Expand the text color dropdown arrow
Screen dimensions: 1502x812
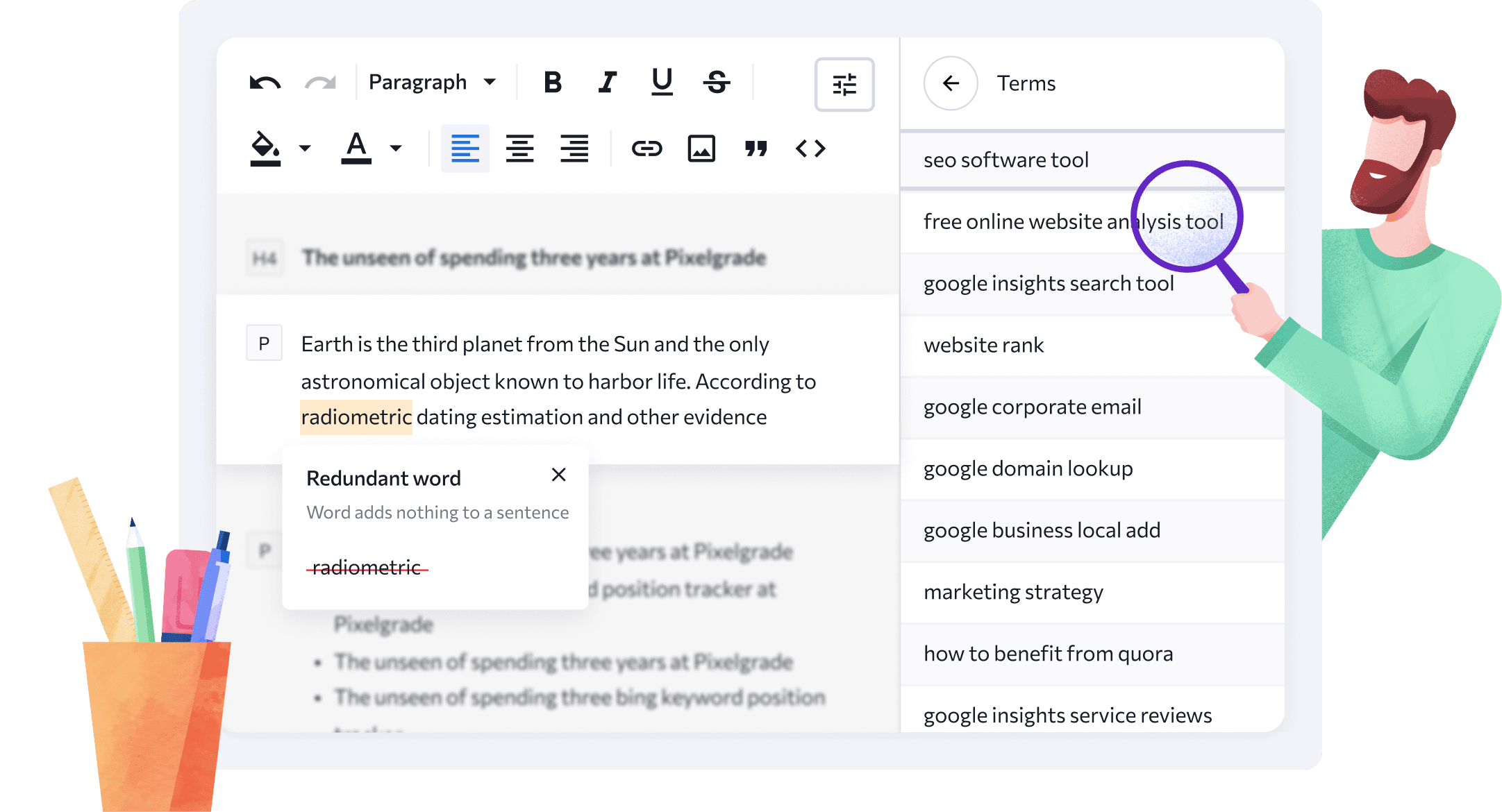click(x=396, y=148)
